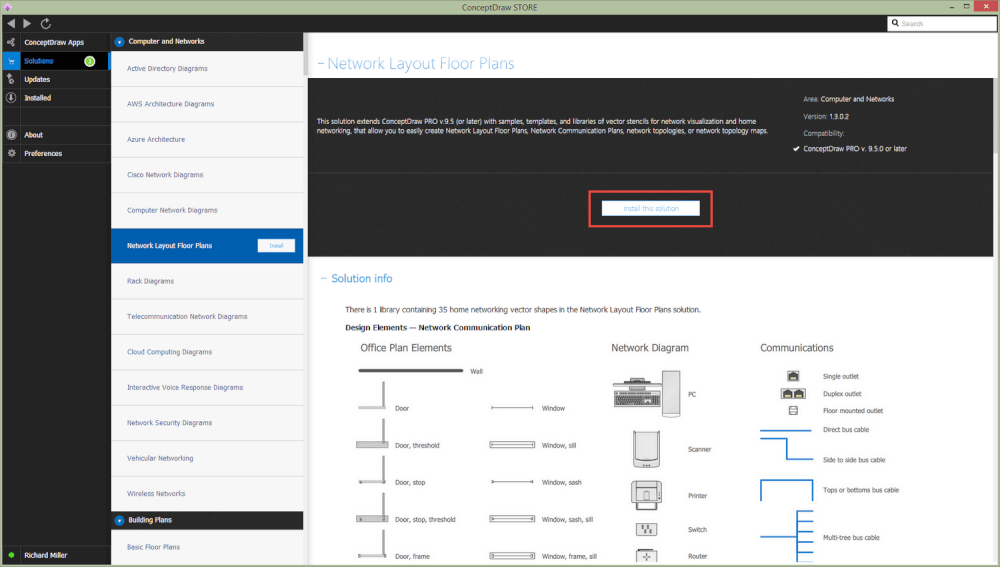
Task: Select Cisco Network Diagrams solution
Action: 207,175
